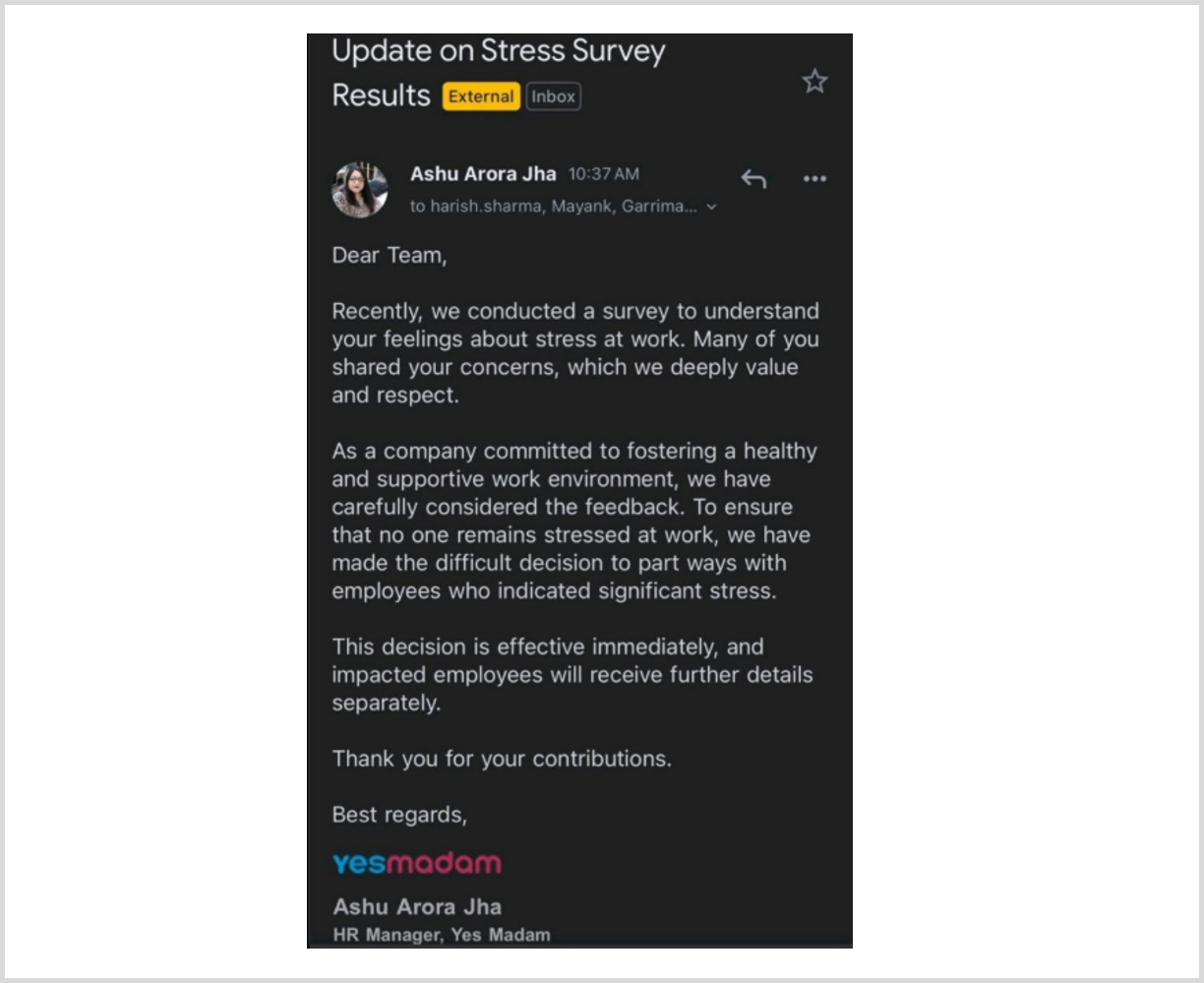Star the Stress Survey email
Image resolution: width=1204 pixels, height=983 pixels.
[x=814, y=81]
